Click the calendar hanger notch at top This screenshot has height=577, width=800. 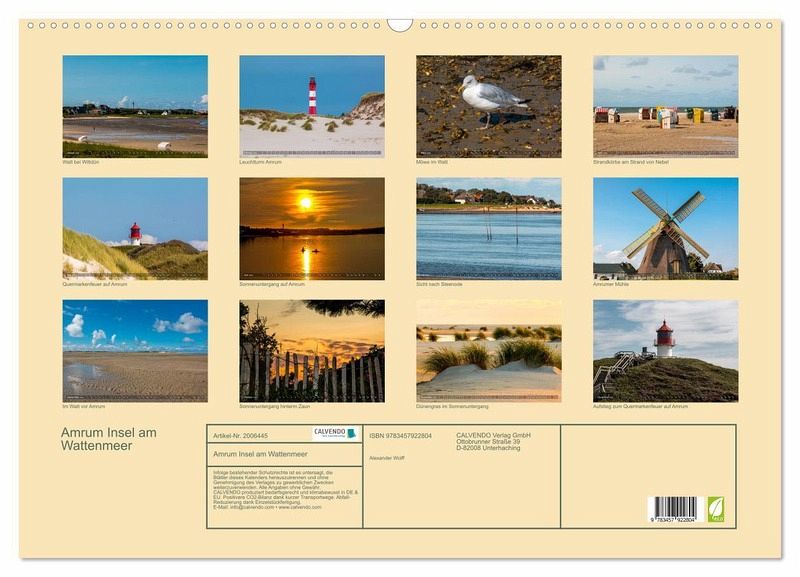click(400, 24)
